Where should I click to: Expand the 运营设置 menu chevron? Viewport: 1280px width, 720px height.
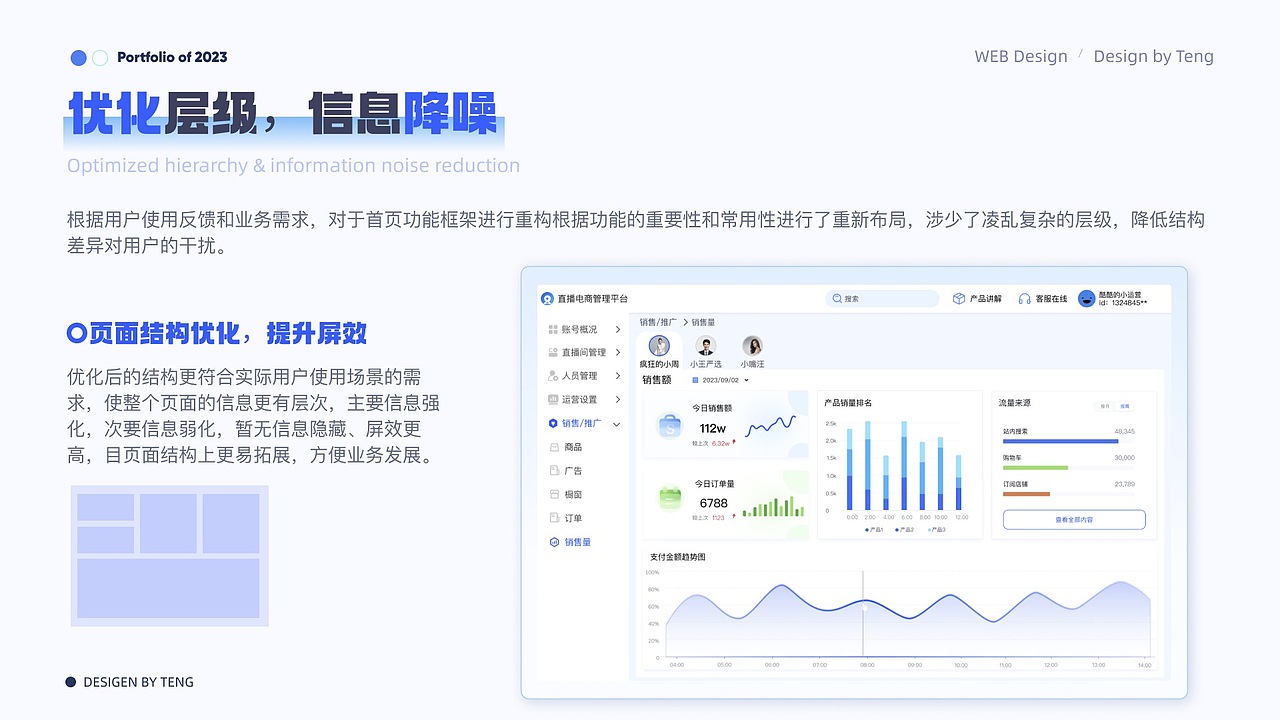618,399
